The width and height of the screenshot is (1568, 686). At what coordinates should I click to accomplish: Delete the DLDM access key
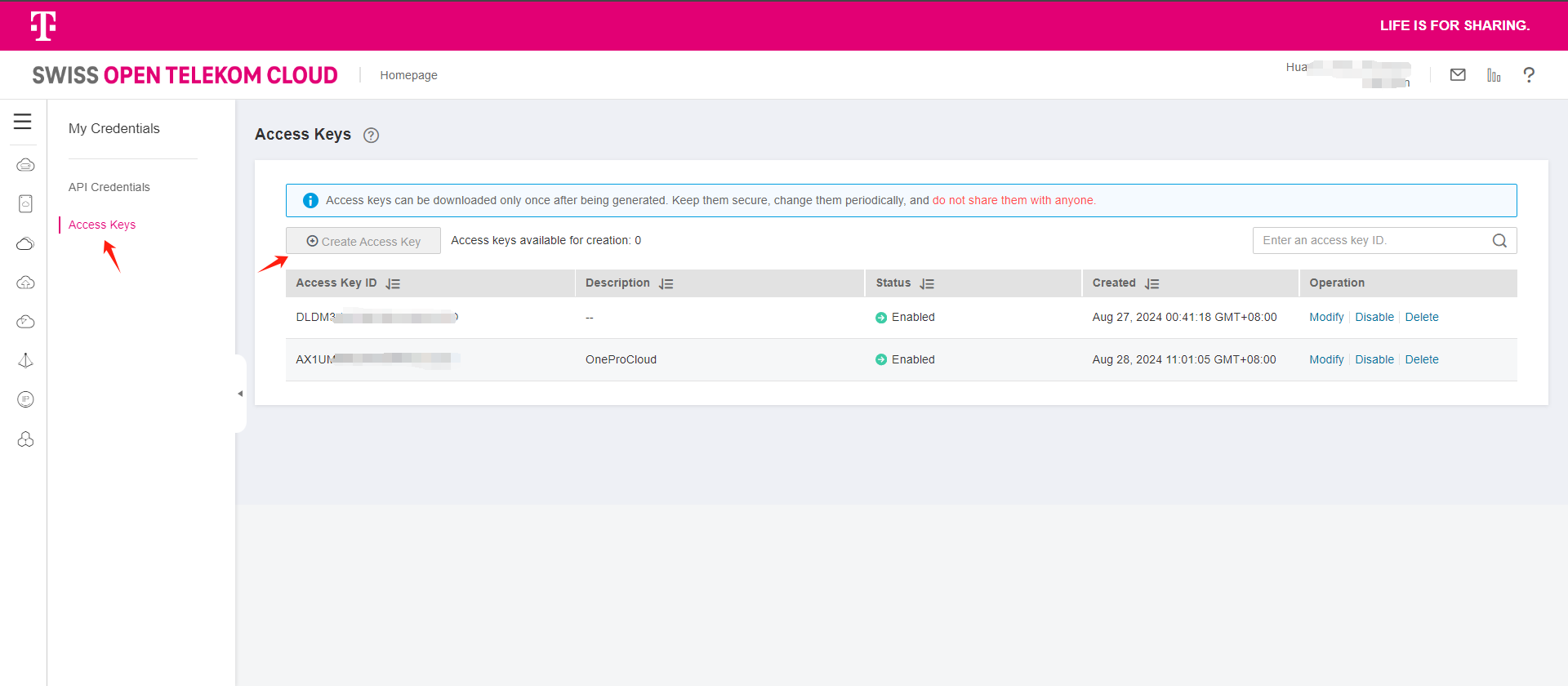pos(1422,318)
